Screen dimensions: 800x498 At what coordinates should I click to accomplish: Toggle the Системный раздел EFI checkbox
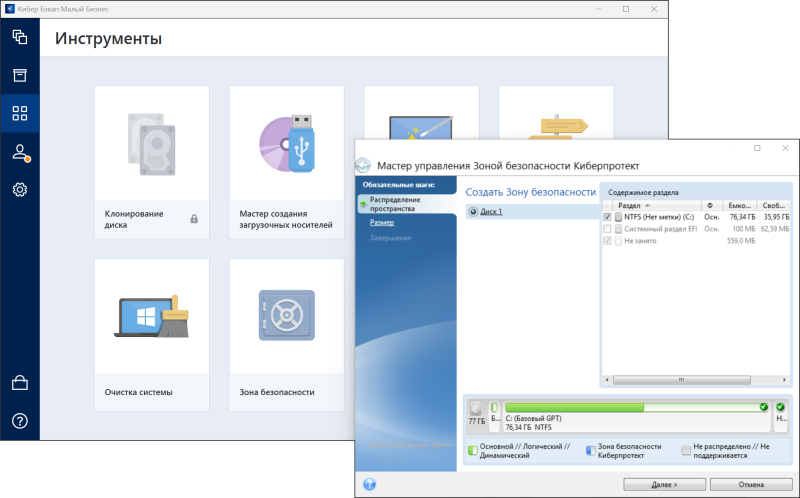607,229
